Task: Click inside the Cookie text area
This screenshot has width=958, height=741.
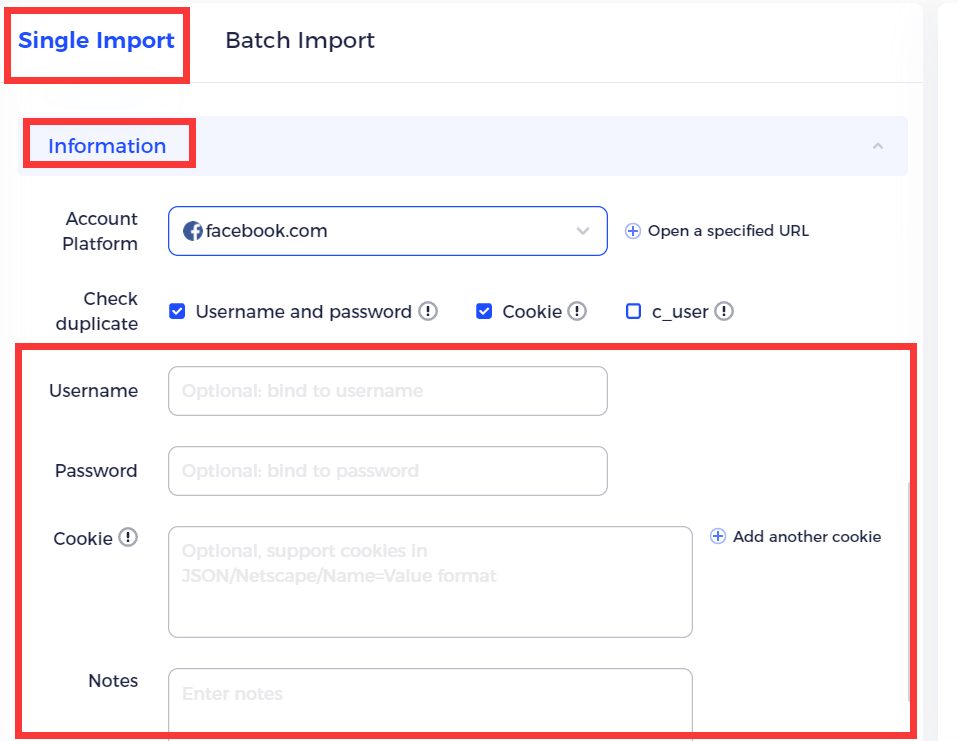Action: point(430,582)
